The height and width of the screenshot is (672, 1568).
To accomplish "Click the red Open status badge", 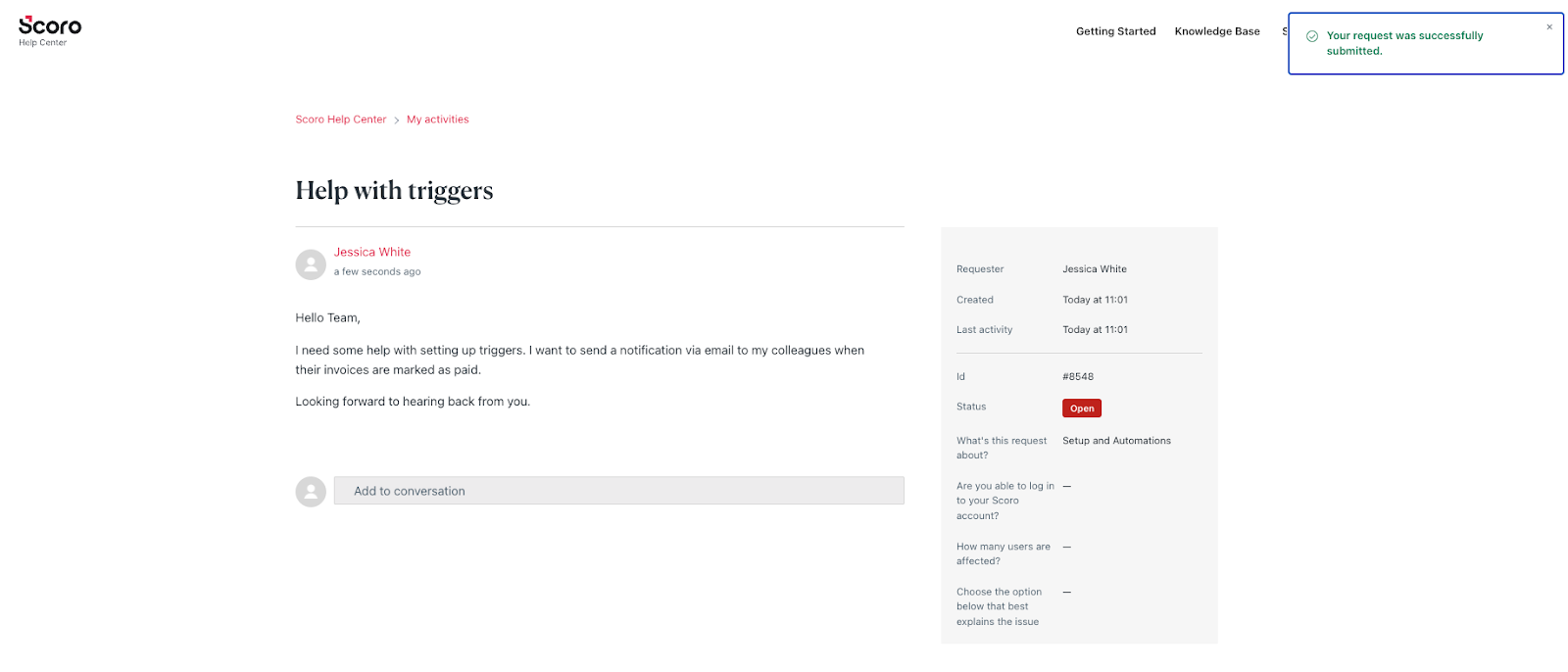I will pyautogui.click(x=1082, y=408).
